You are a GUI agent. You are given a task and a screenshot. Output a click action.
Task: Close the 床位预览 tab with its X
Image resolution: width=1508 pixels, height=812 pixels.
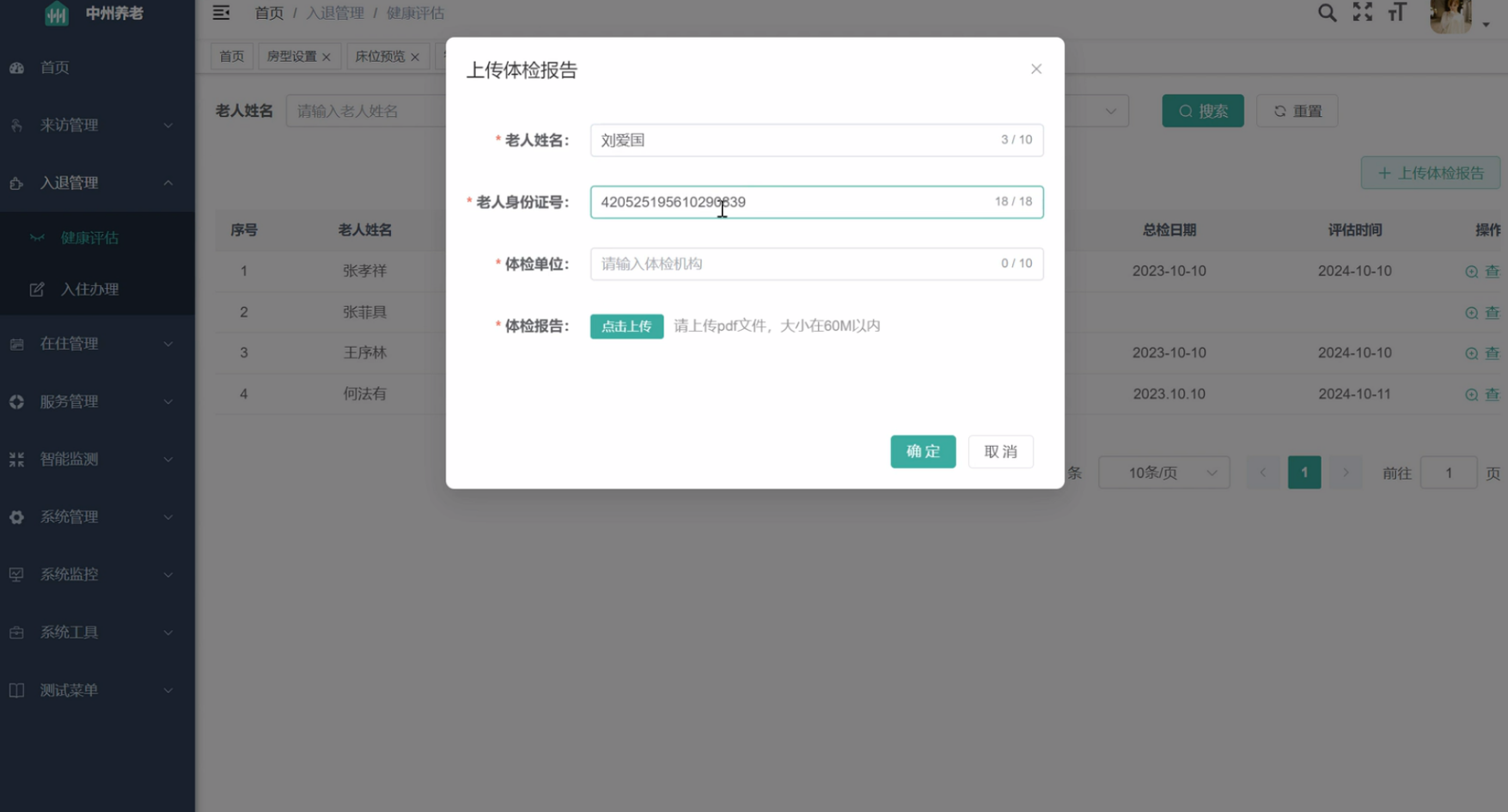(x=415, y=57)
